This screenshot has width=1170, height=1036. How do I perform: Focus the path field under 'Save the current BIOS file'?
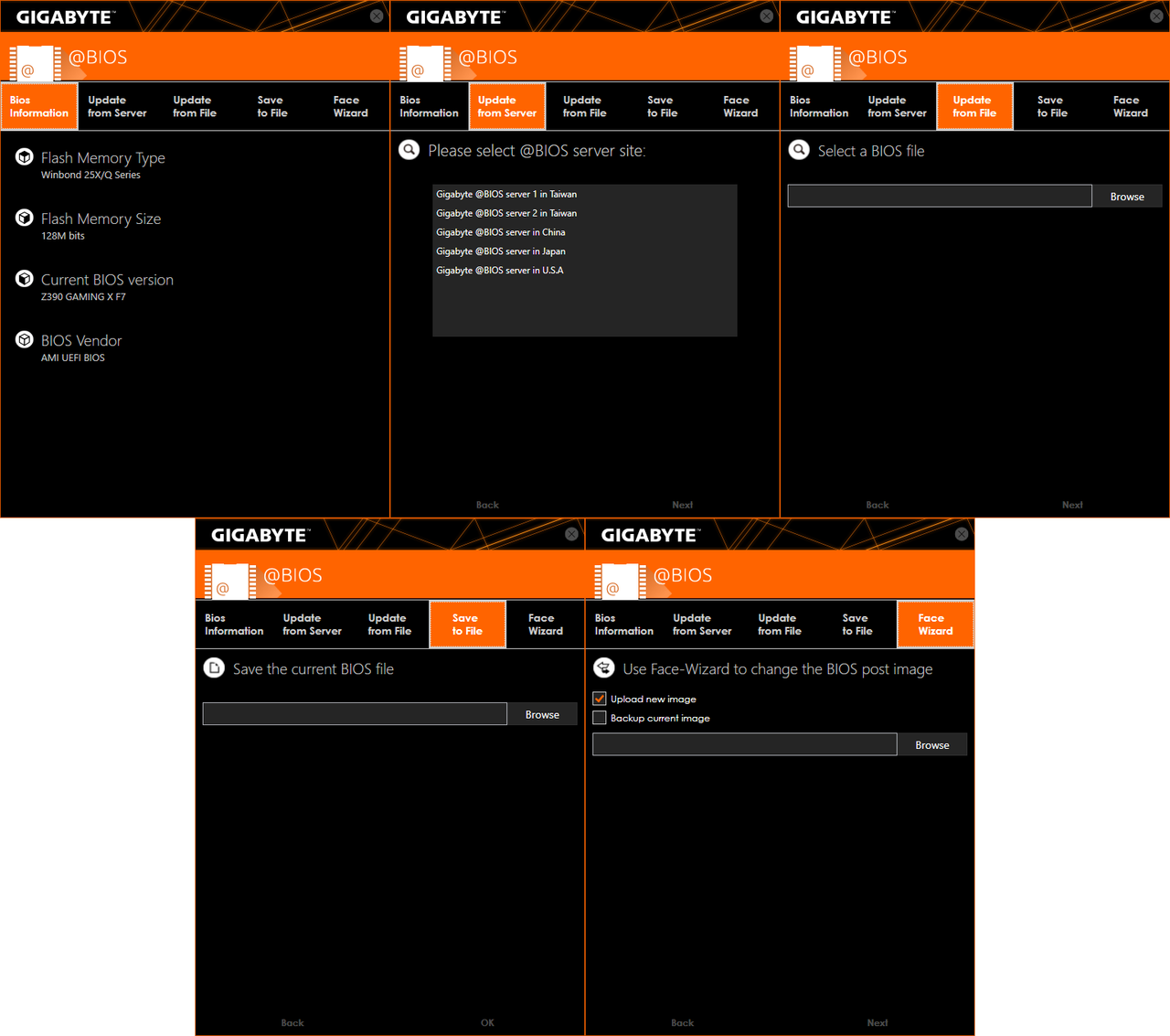355,714
